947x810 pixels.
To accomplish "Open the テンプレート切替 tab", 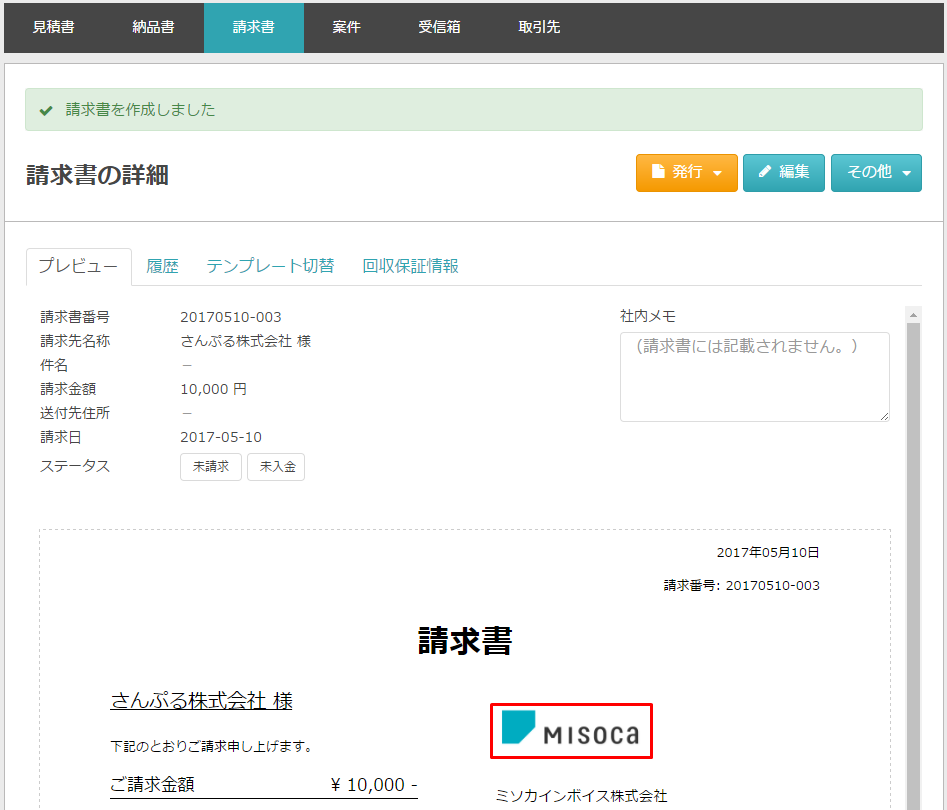I will [x=270, y=266].
